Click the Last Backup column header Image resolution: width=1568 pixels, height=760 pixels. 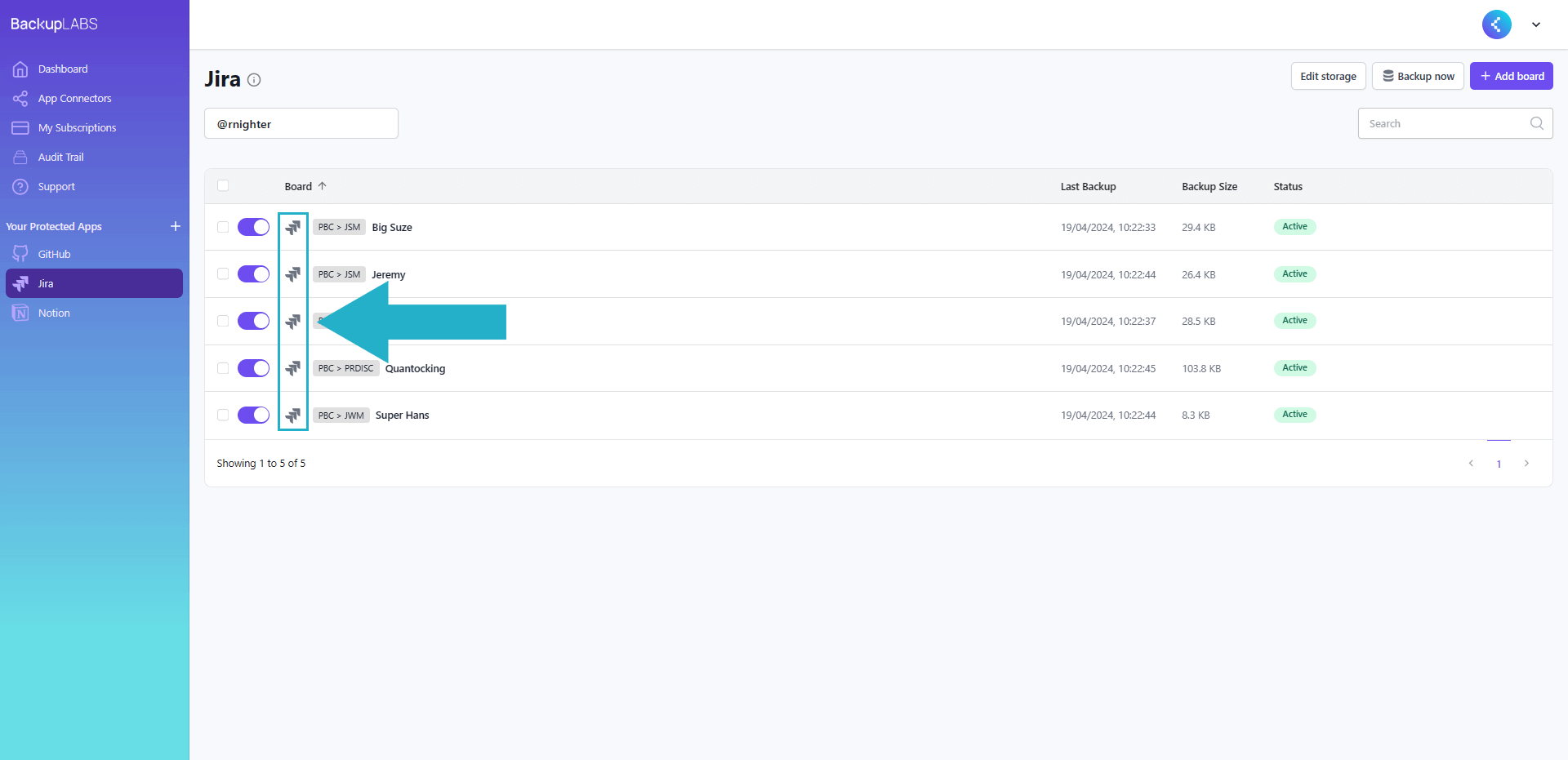point(1088,187)
